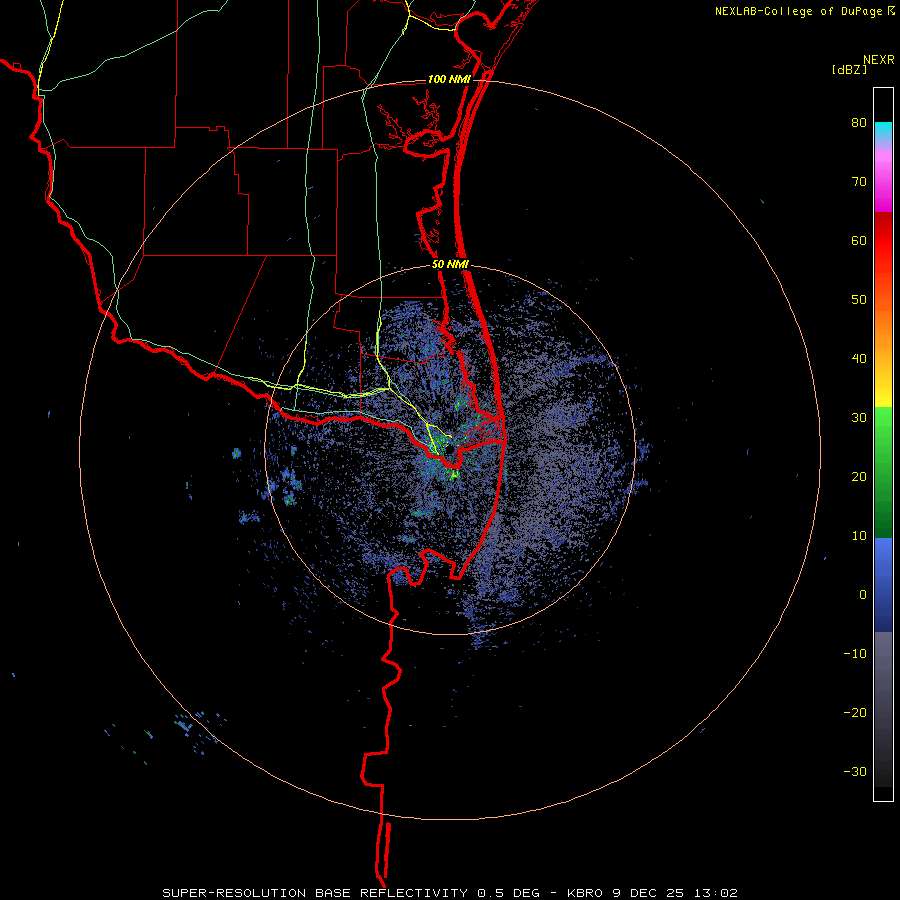Click the 30 value on the dBZ scale
This screenshot has height=900, width=900.
coord(859,418)
